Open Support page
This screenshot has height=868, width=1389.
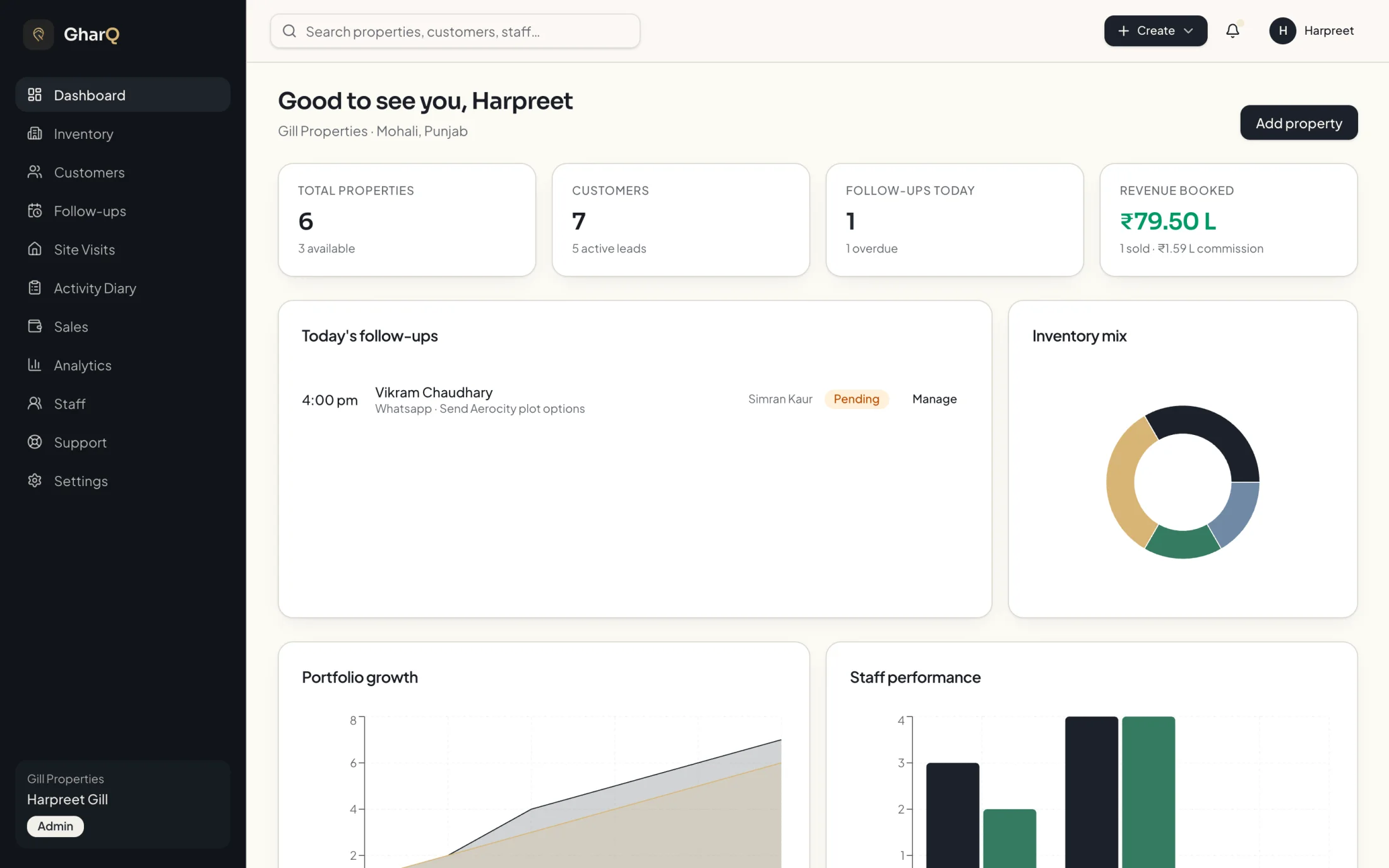click(x=123, y=442)
